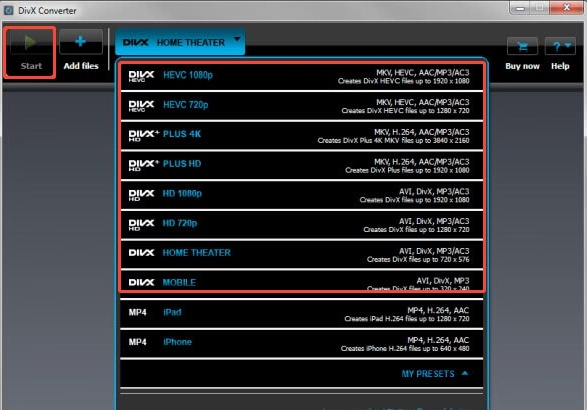
Task: Choose the PLUS HD preset
Action: (x=302, y=165)
